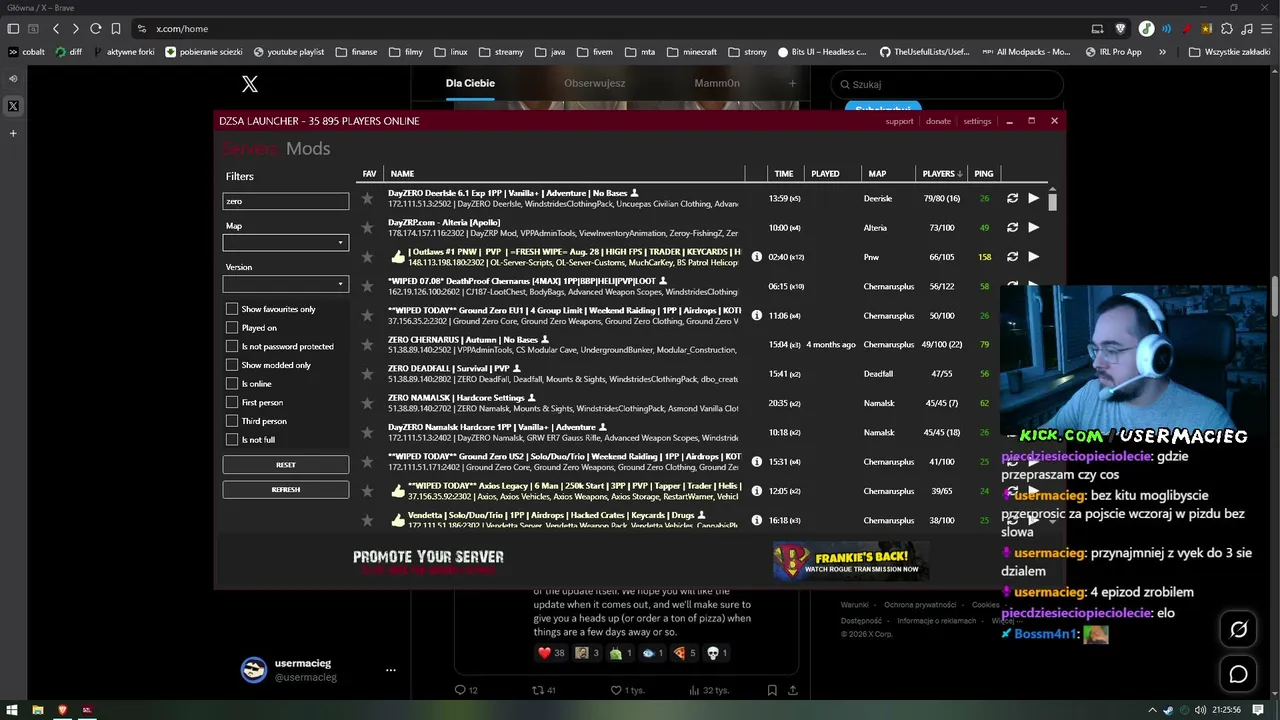Join the DayZRP.com Alteria server with play arrow
1280x720 pixels.
coord(1033,228)
